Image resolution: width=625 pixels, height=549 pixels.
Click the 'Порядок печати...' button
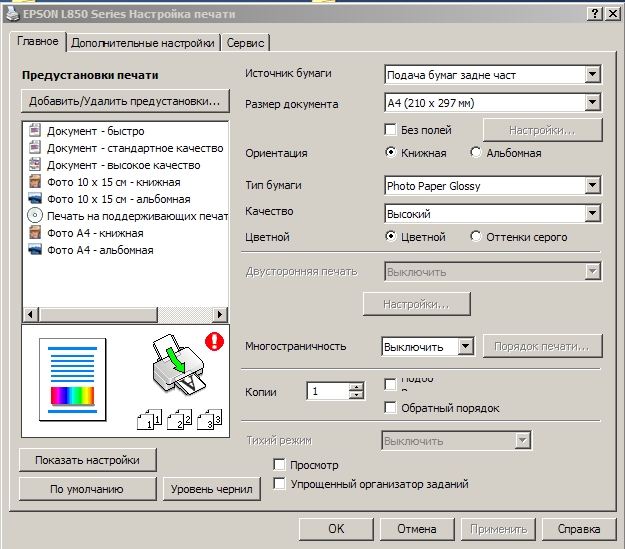542,346
